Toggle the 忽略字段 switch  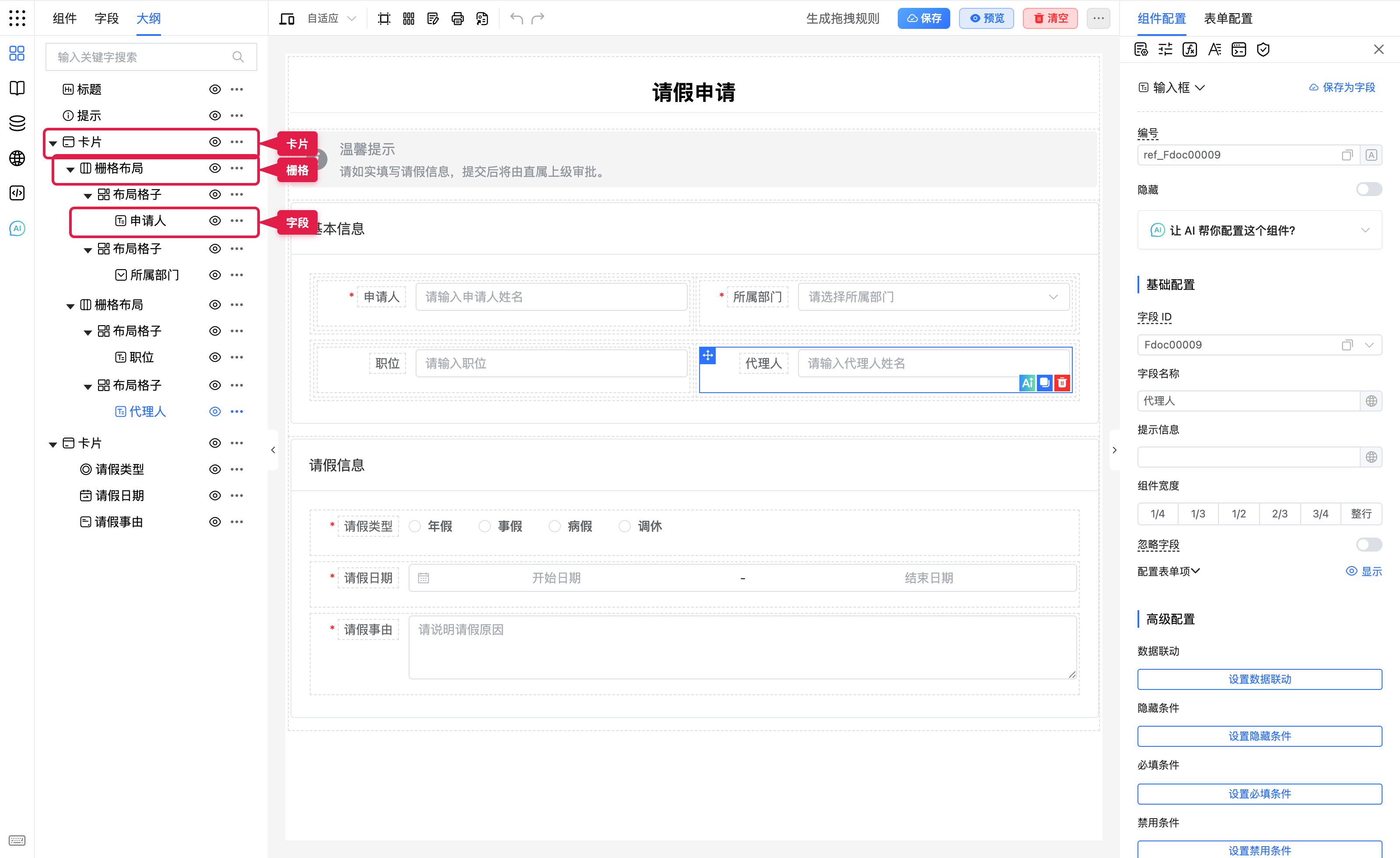1369,545
